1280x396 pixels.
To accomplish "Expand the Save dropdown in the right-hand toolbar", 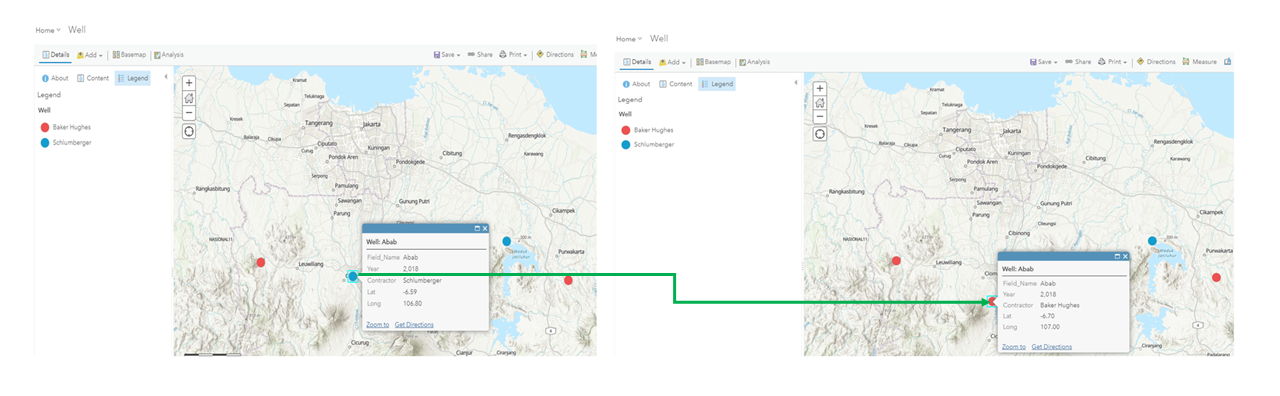I will coord(1043,61).
